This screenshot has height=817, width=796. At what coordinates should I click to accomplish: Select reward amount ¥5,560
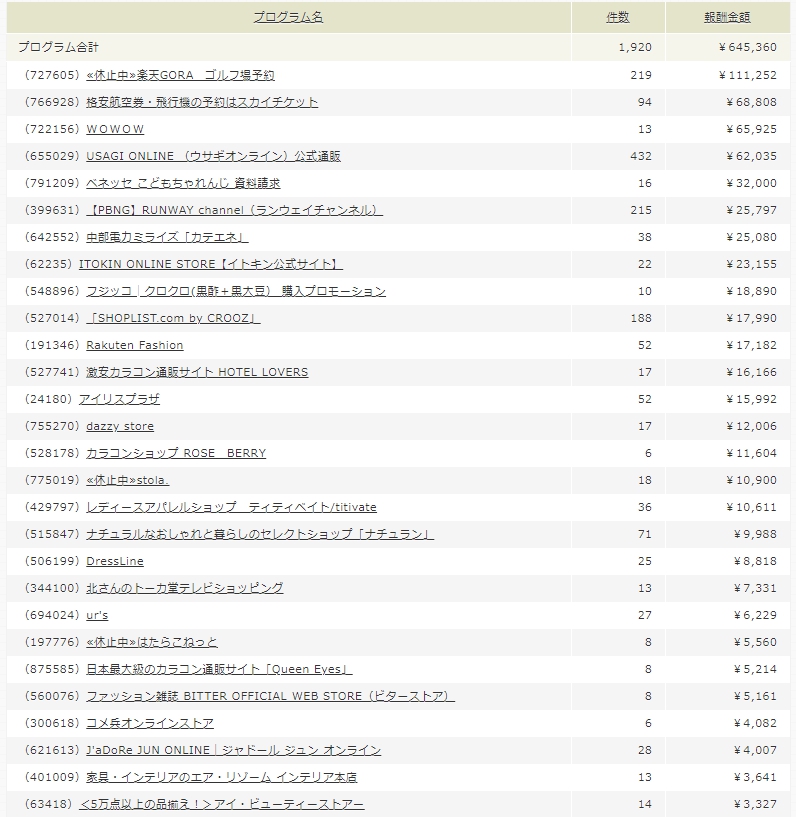(755, 643)
